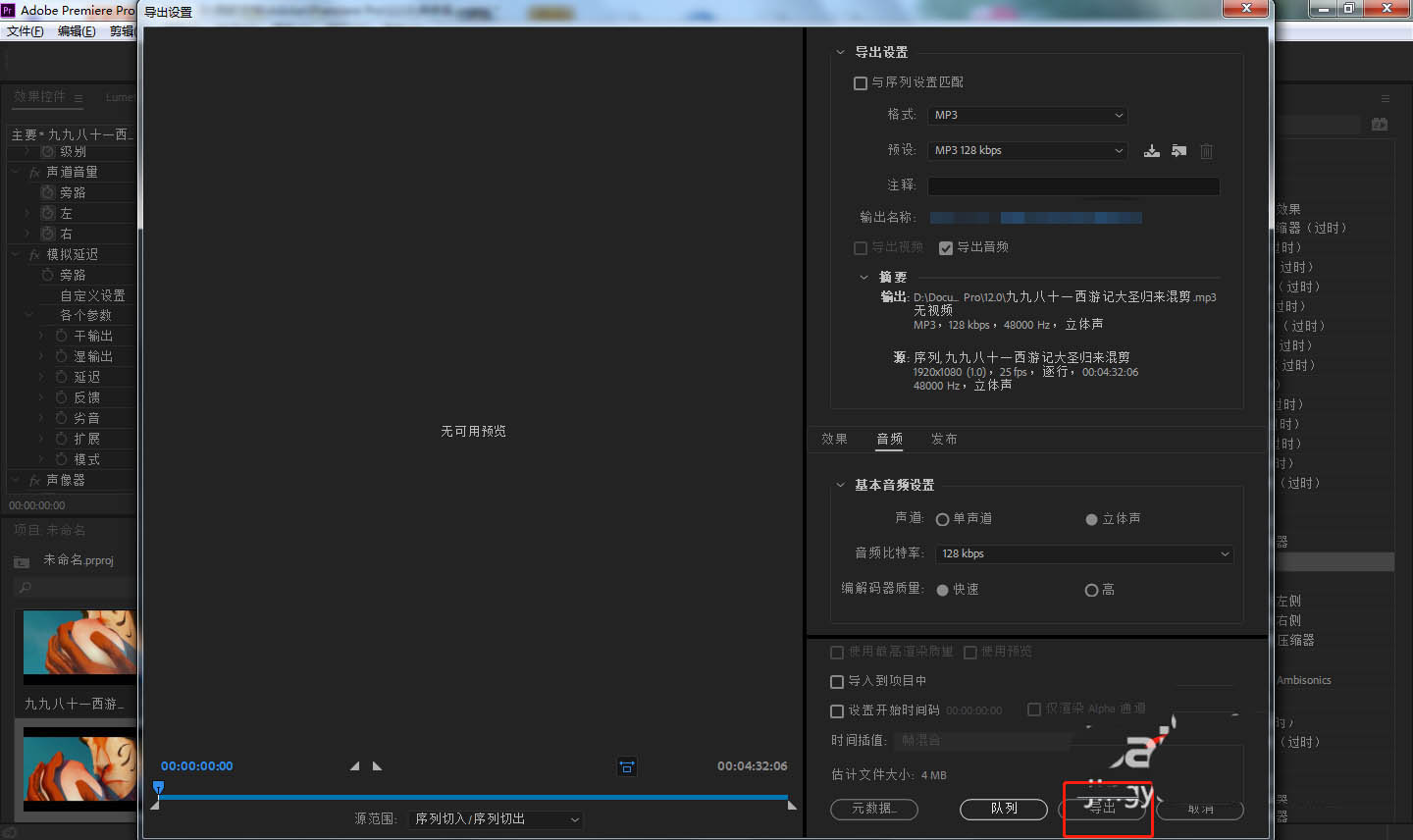Switch to the 效果 tab

pos(834,439)
